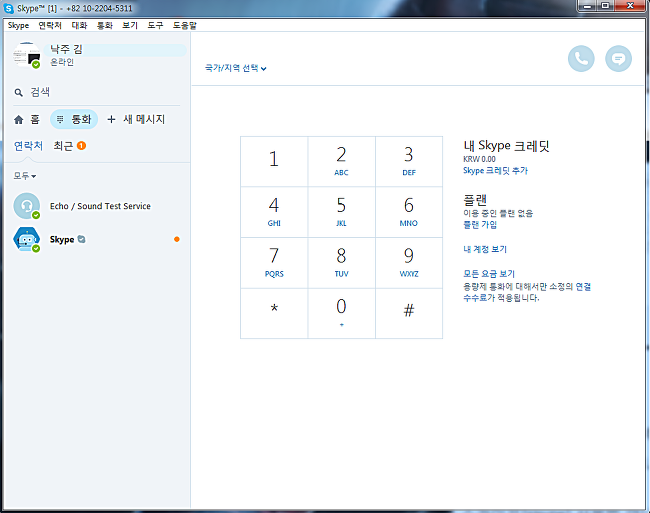Open the 국가/지역 선택 dropdown
The height and width of the screenshot is (513, 650).
235,68
